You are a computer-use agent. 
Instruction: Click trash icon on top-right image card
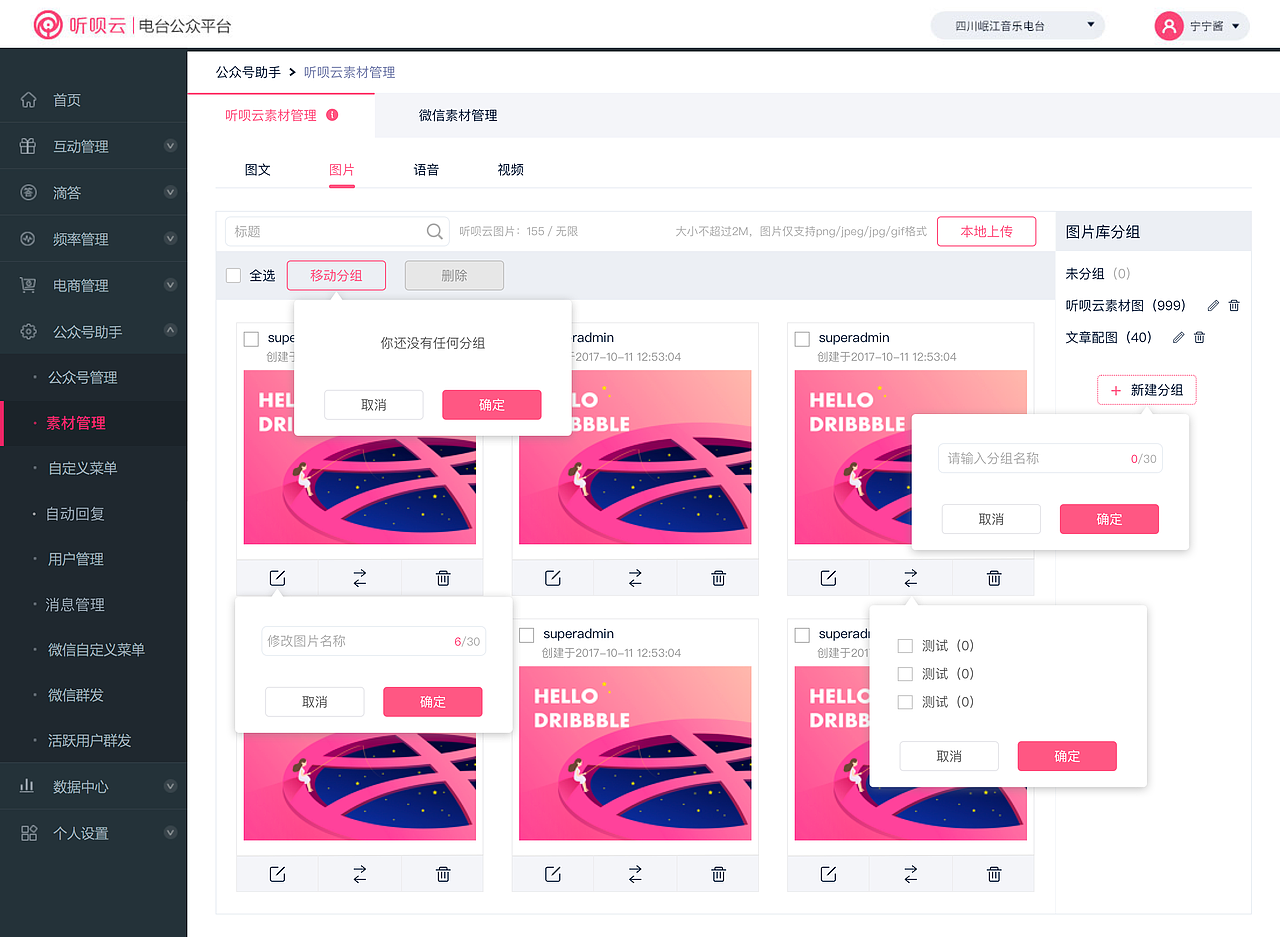[994, 578]
